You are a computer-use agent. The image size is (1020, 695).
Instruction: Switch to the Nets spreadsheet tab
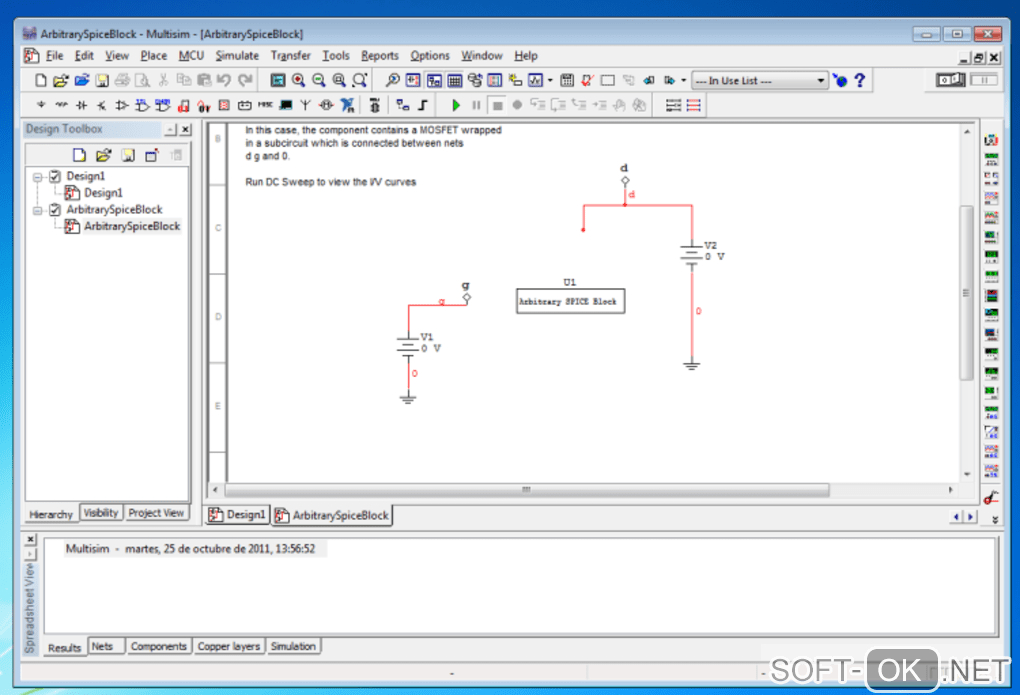tap(105, 646)
